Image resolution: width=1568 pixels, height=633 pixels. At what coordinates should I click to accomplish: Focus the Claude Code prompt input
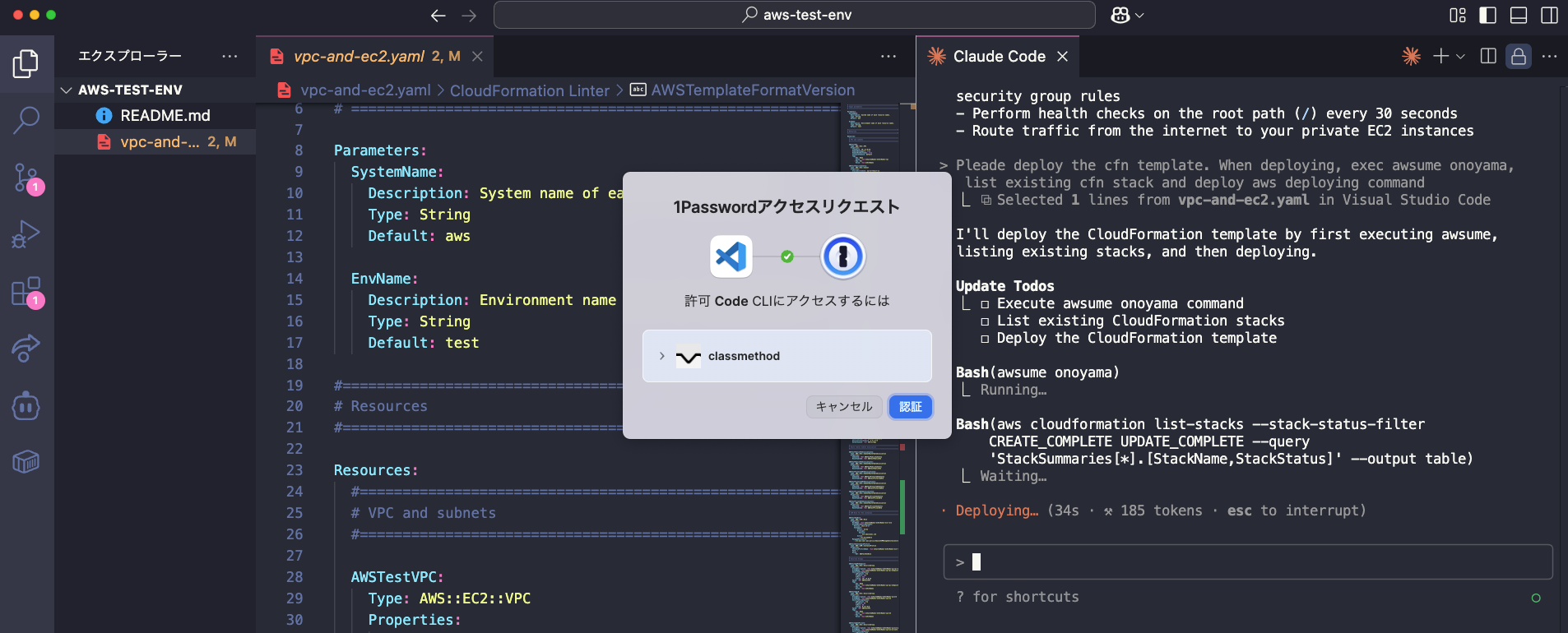[1248, 562]
